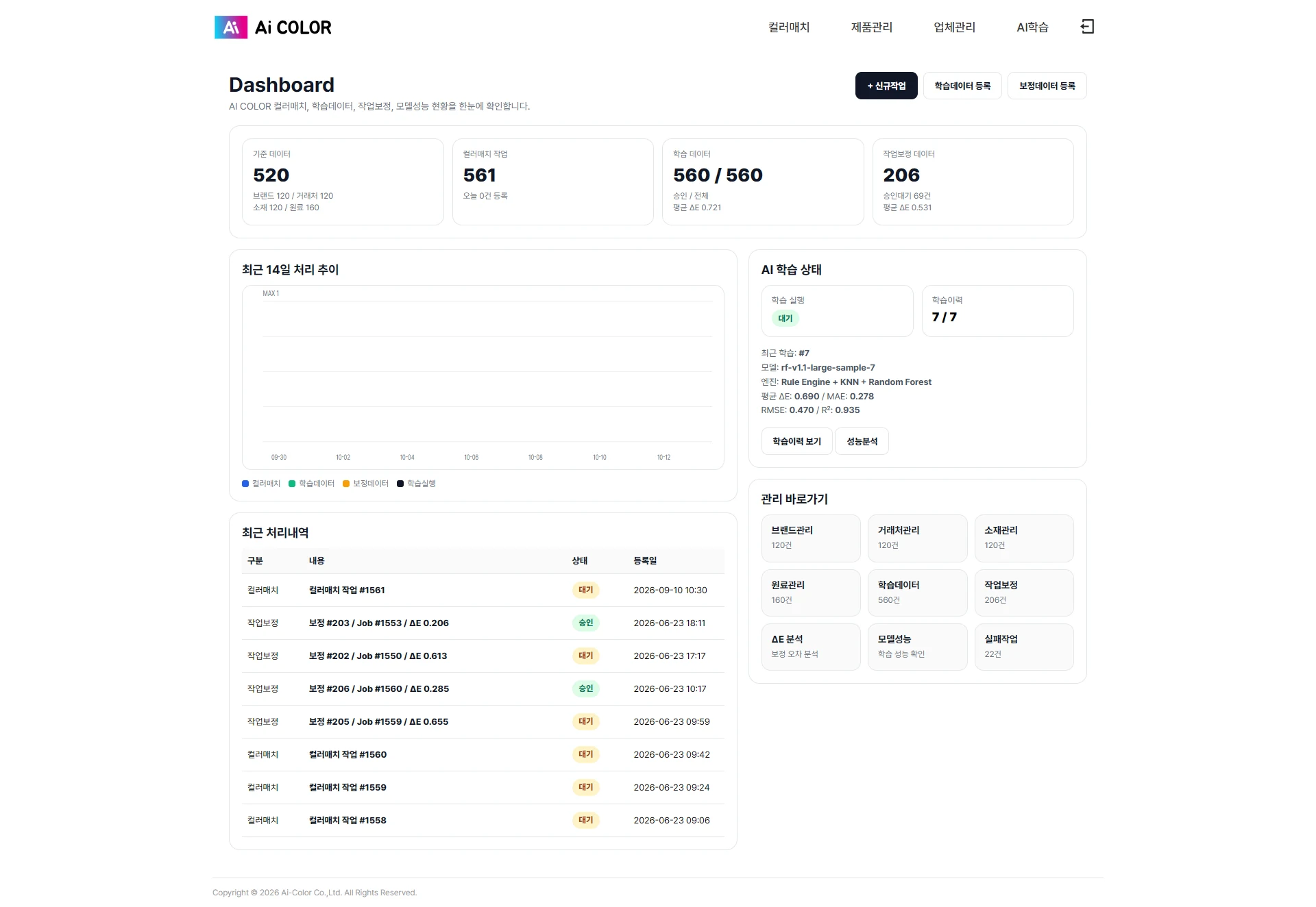The image size is (1316, 907).
Task: Open the 실패작업 shortcut card
Action: click(x=1024, y=647)
